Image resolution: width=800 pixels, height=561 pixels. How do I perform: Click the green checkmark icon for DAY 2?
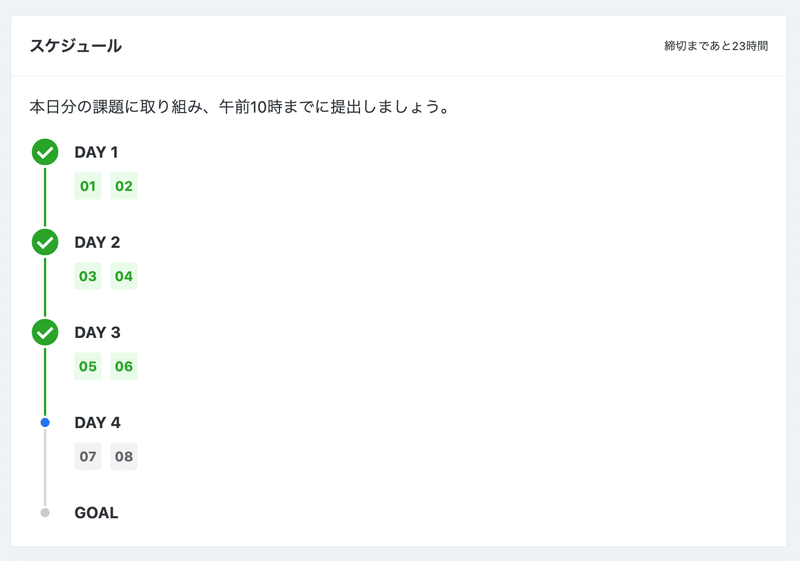coord(45,242)
